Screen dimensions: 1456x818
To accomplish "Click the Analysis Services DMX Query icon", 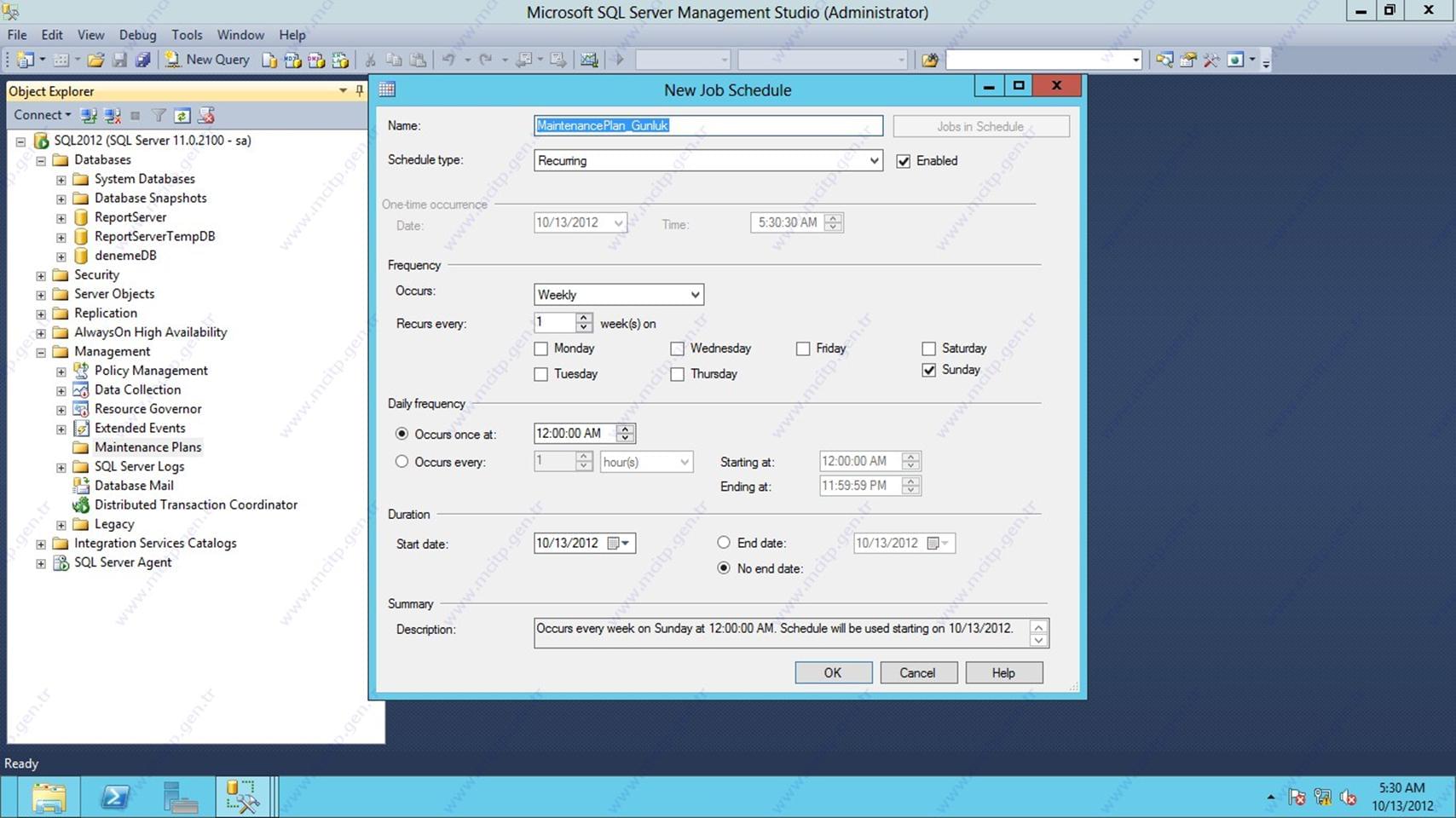I will tap(316, 60).
